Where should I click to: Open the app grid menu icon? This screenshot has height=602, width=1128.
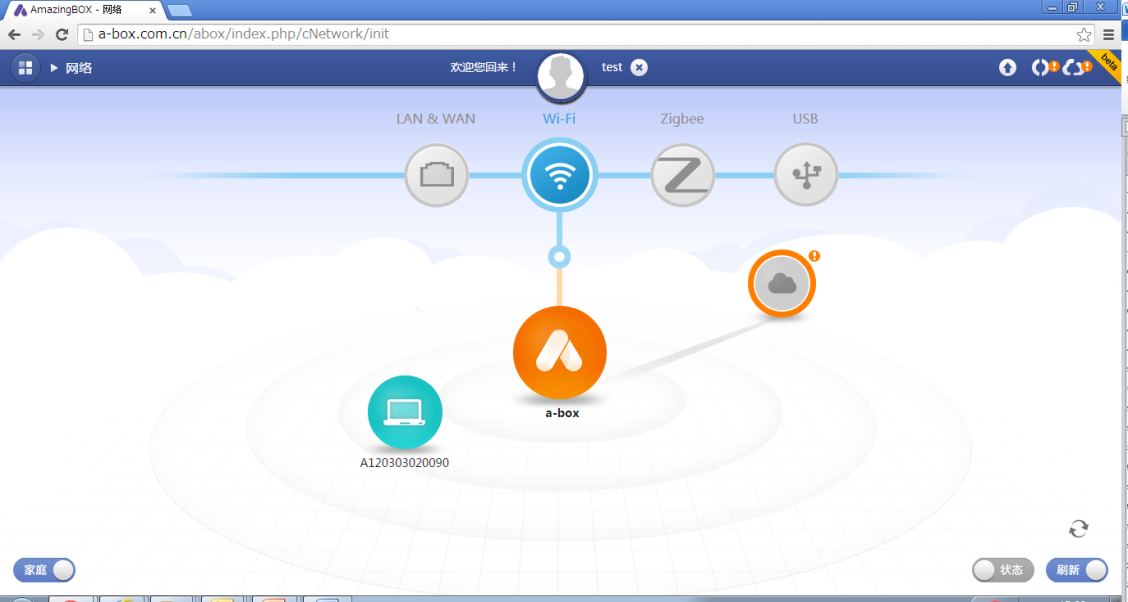(x=25, y=68)
